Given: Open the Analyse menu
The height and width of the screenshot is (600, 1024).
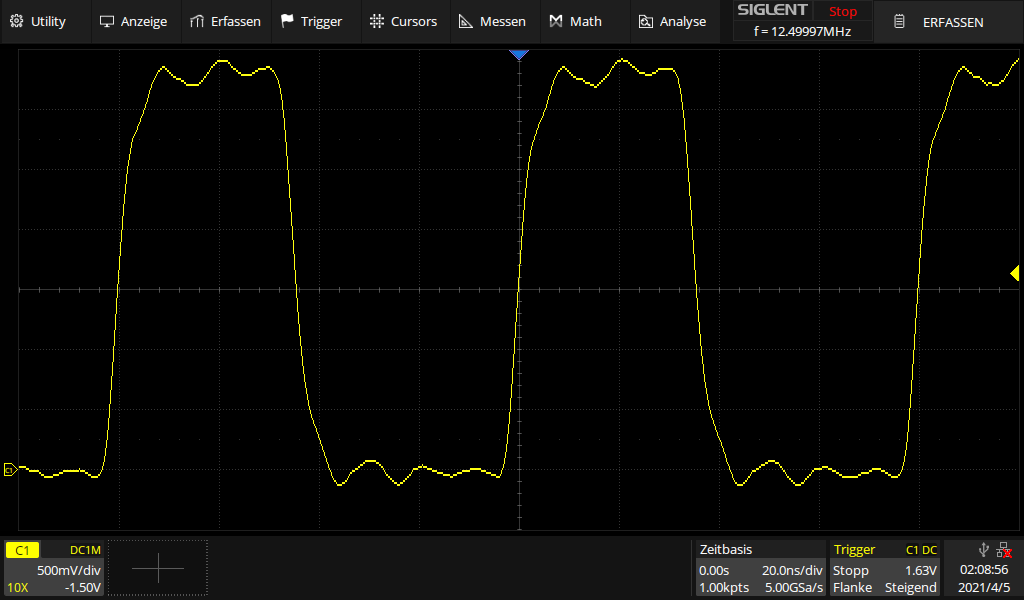Looking at the screenshot, I should coord(675,22).
